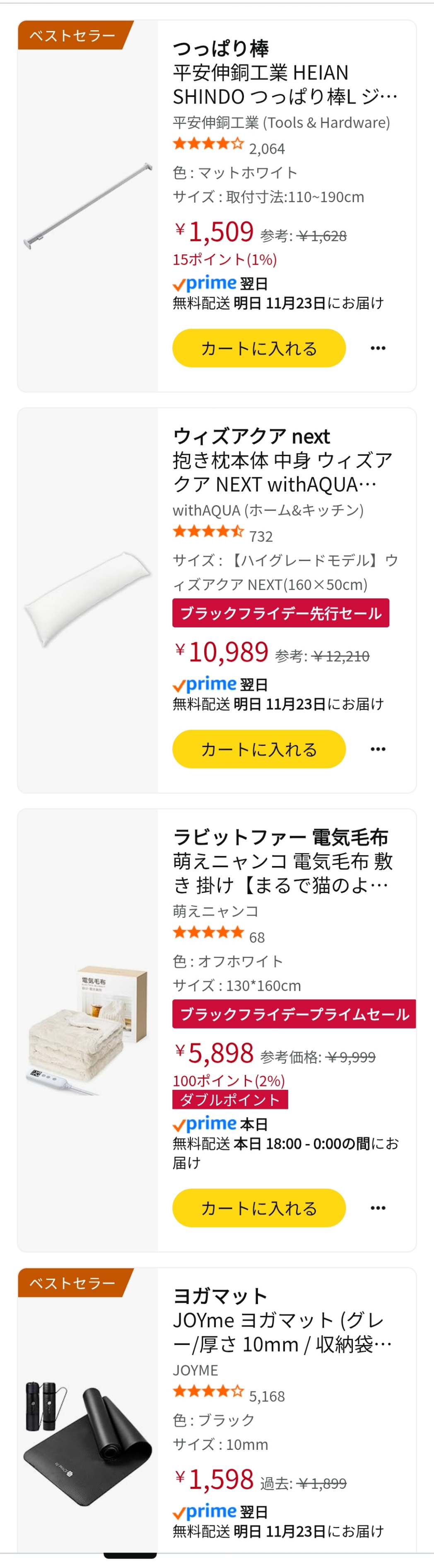Click the five-star rating of the electric blanket
This screenshot has width=434, height=1568.
pos(208,932)
